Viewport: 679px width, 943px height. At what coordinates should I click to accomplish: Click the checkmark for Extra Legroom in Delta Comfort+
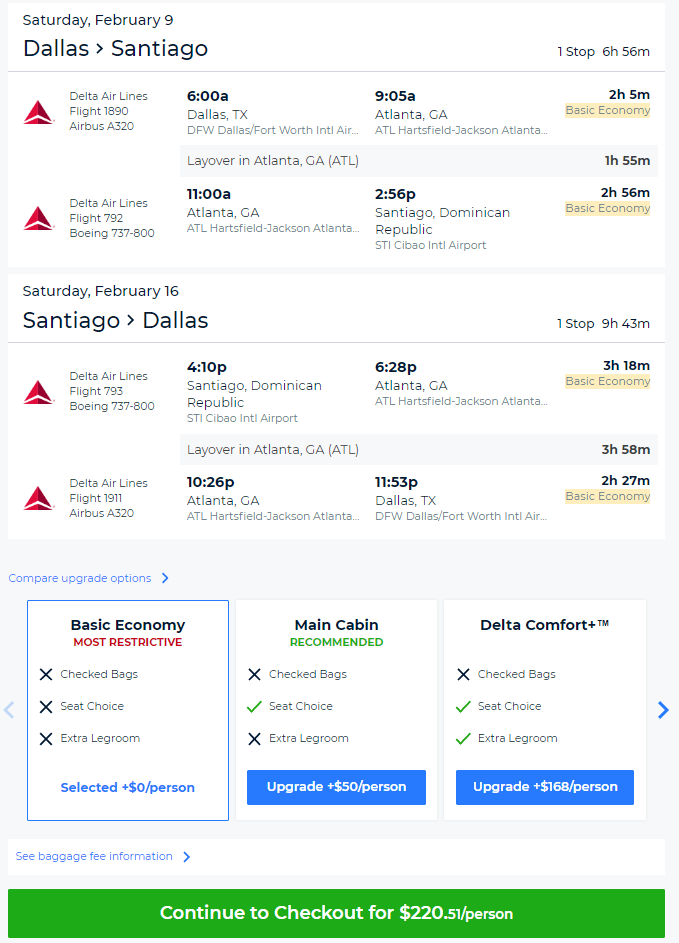point(463,738)
